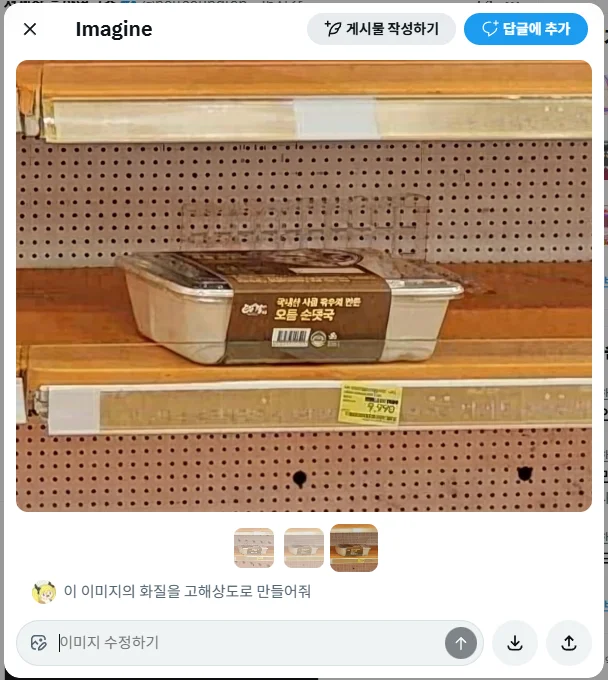Click the speech bubble icon in 답글에 추가
608x680 pixels.
(490, 29)
